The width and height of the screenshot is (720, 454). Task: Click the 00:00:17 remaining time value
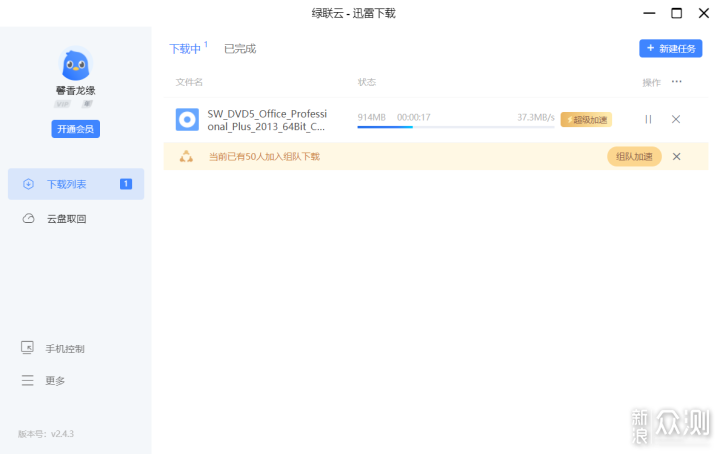[414, 118]
